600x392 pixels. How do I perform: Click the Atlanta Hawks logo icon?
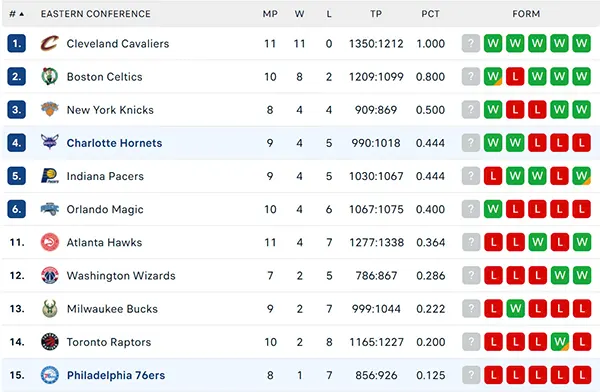50,242
